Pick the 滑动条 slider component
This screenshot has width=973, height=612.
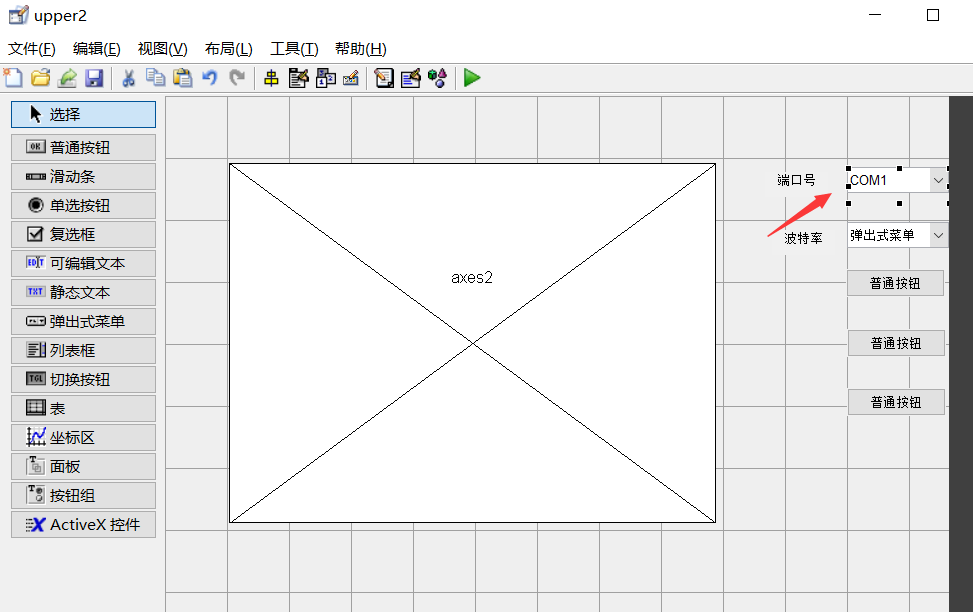[x=83, y=176]
